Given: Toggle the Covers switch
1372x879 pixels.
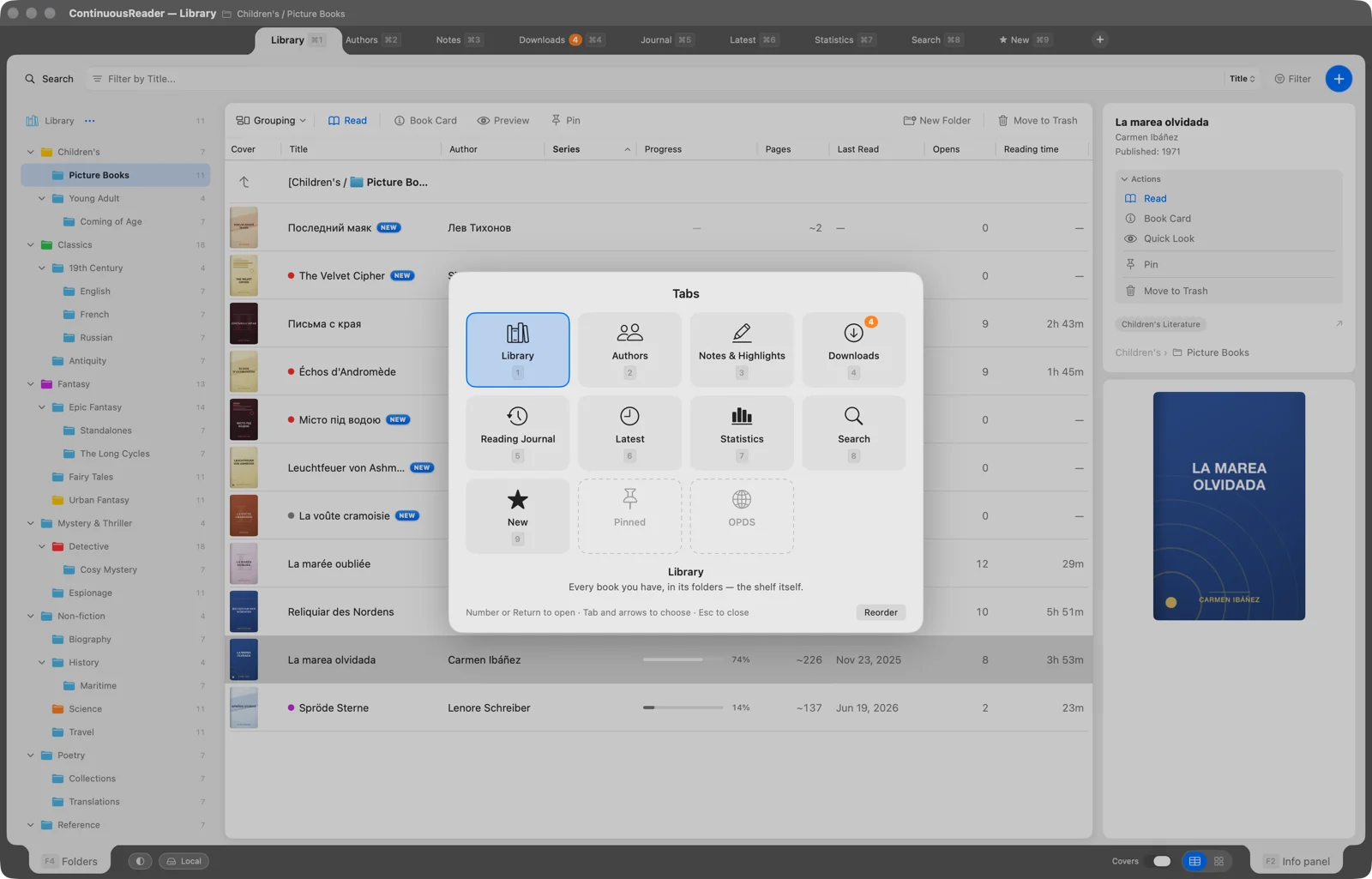Looking at the screenshot, I should 1161,861.
